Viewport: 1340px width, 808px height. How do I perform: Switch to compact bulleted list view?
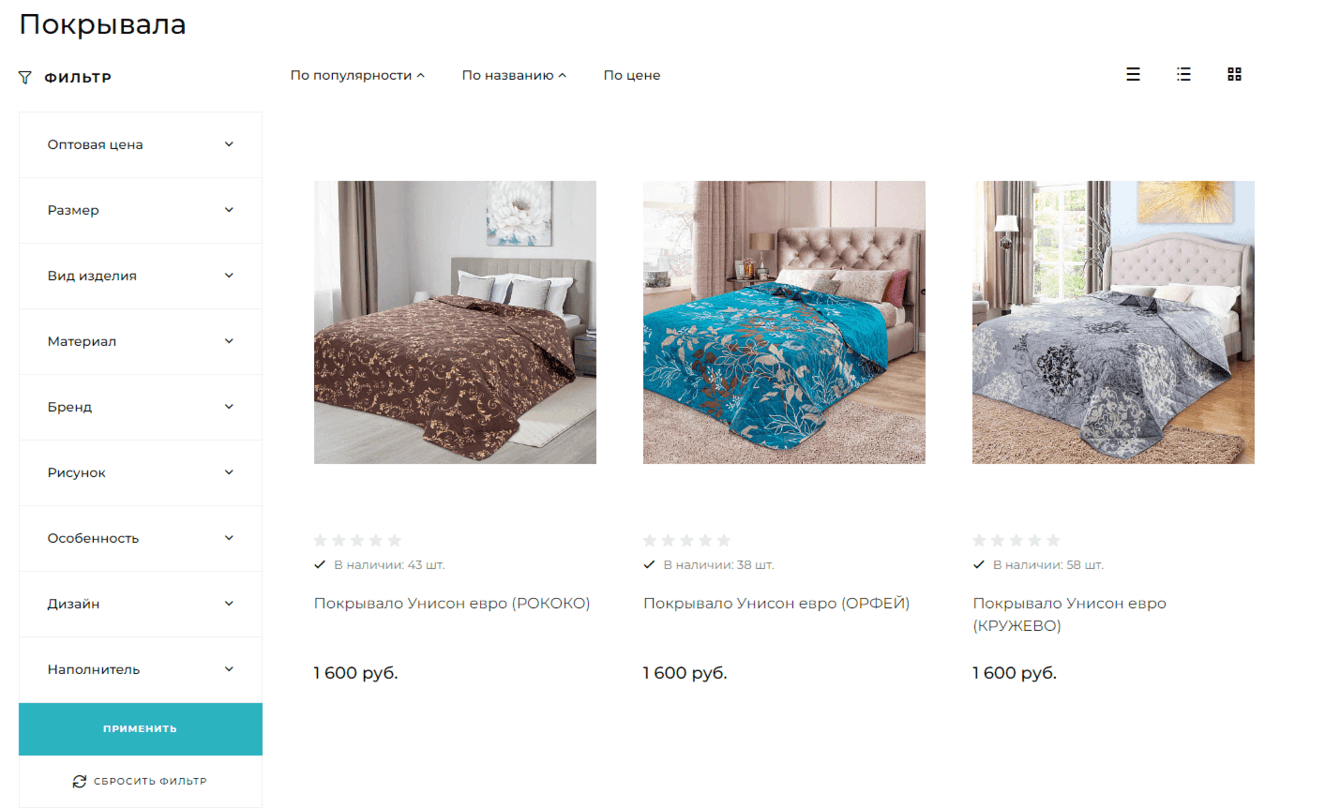(1184, 74)
